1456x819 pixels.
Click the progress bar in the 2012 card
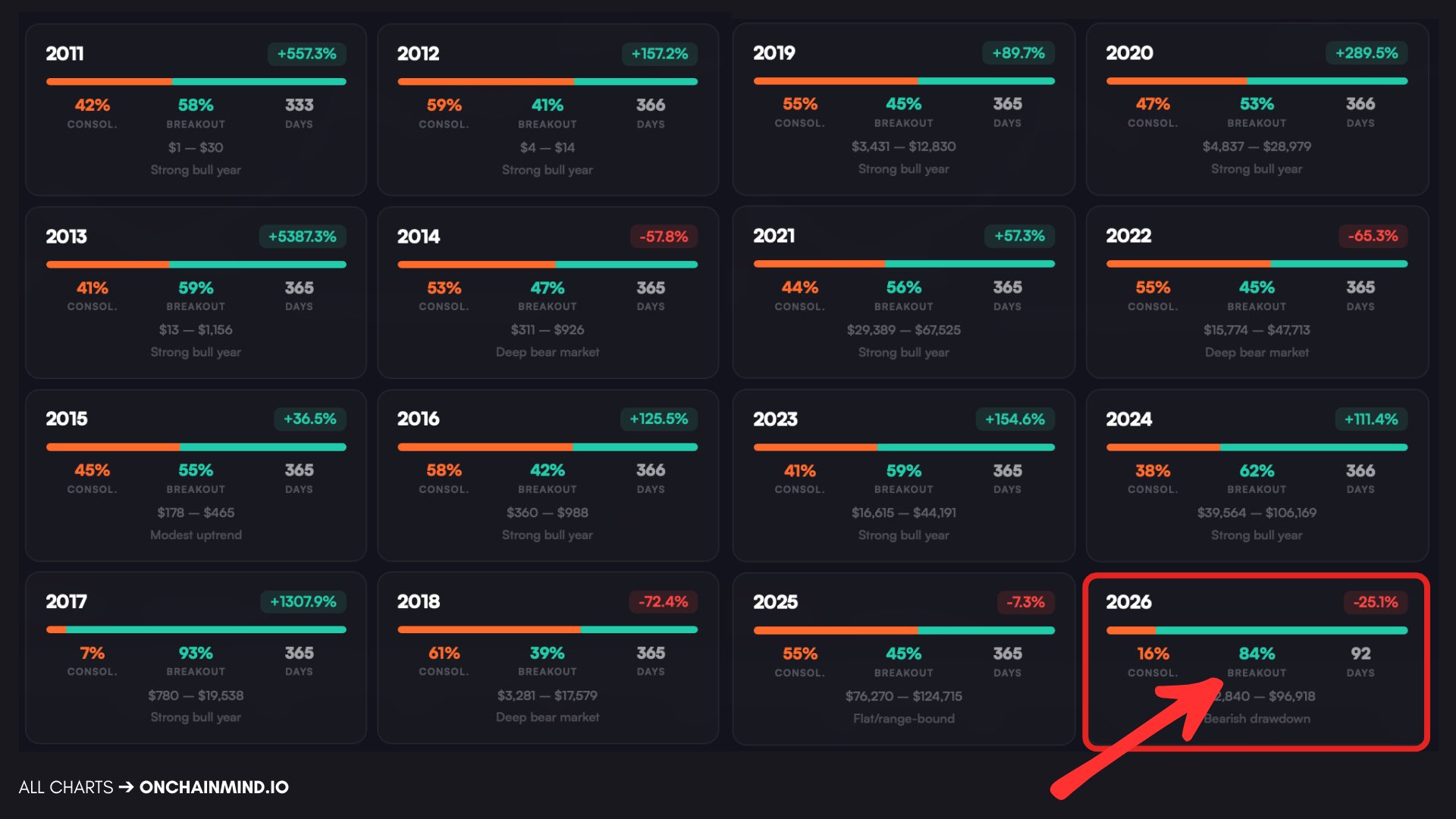click(547, 81)
